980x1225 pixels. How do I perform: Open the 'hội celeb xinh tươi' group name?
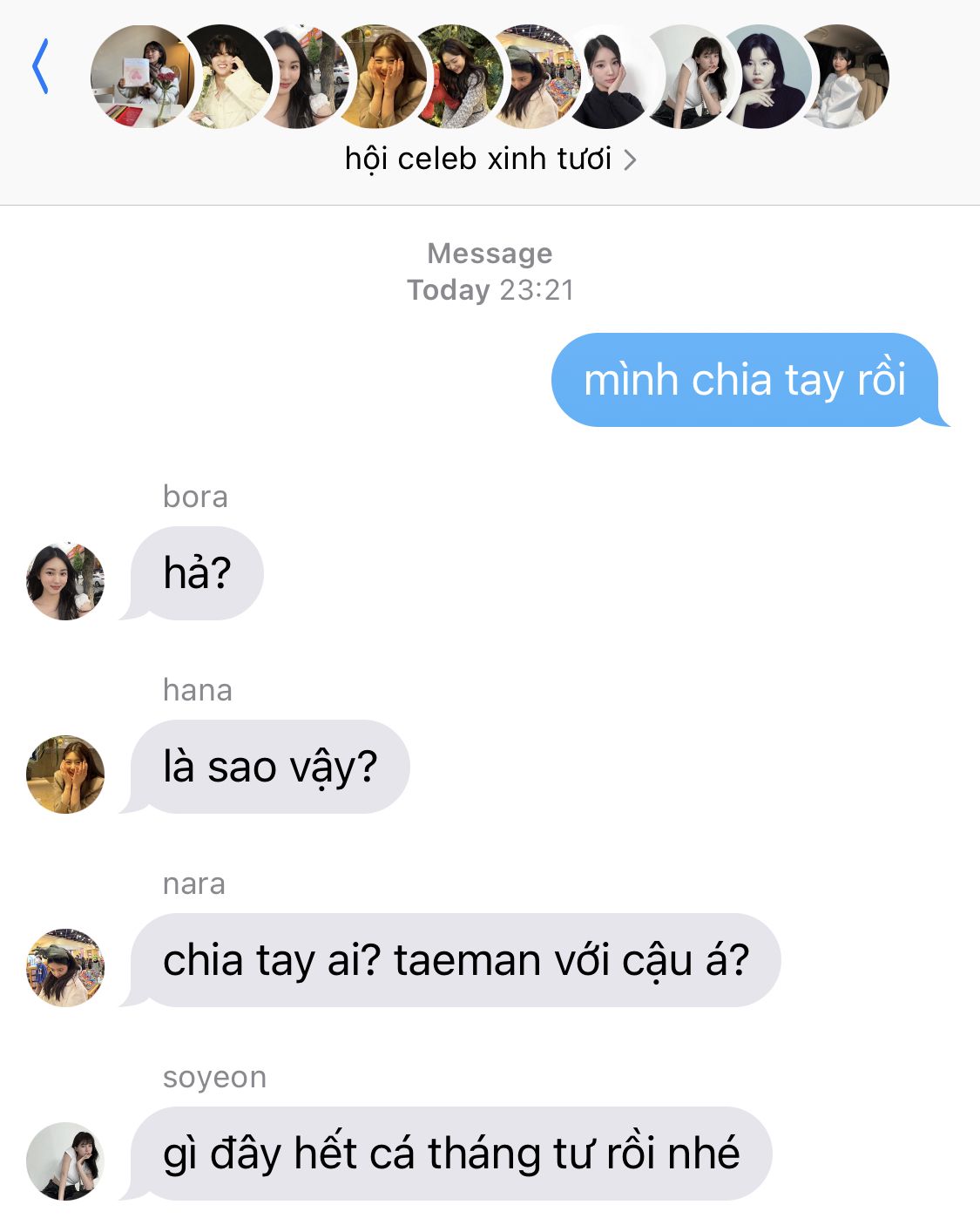point(478,159)
